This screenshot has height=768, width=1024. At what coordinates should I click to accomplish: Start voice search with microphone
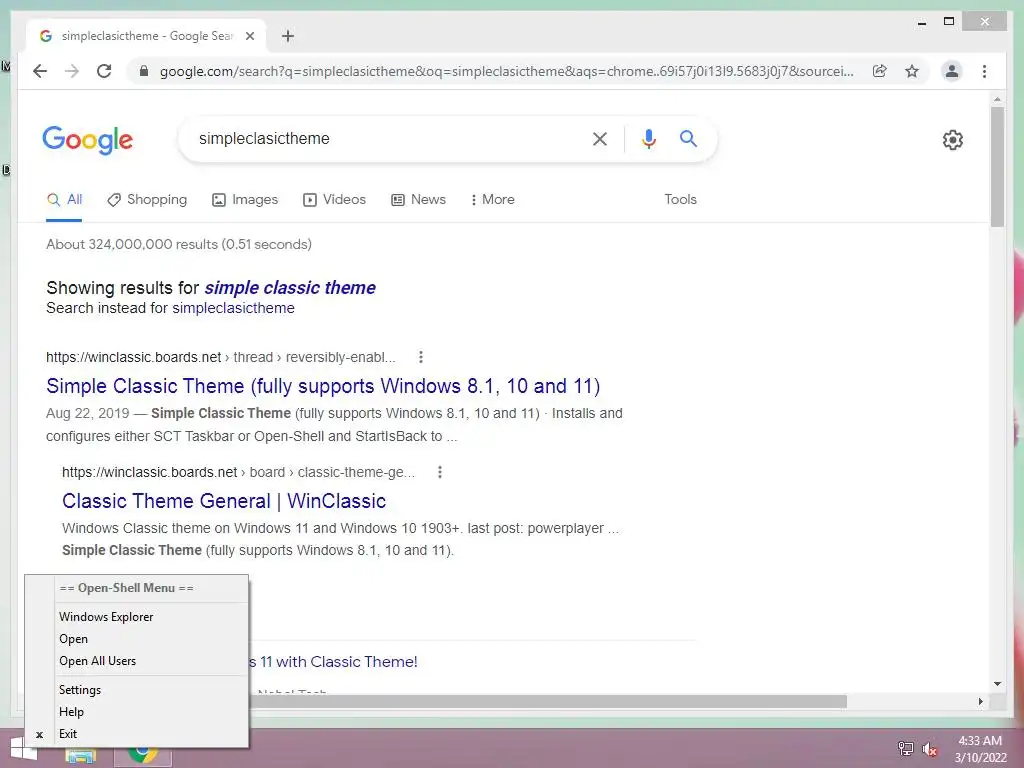pos(648,138)
